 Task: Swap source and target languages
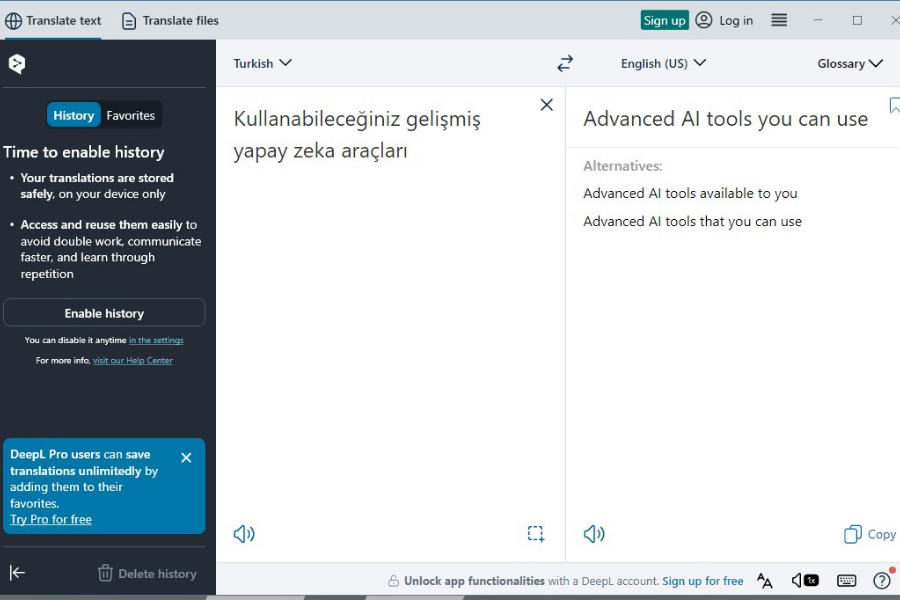[x=565, y=63]
